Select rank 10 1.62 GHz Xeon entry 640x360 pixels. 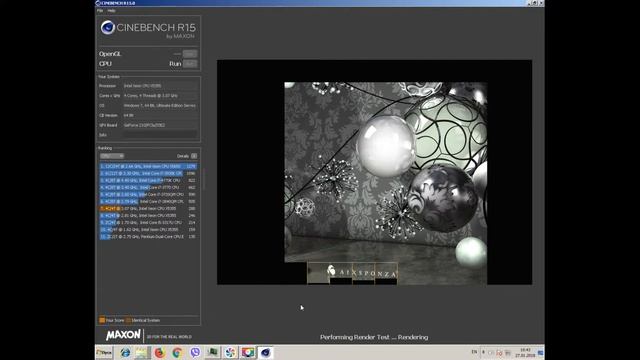[x=148, y=229]
